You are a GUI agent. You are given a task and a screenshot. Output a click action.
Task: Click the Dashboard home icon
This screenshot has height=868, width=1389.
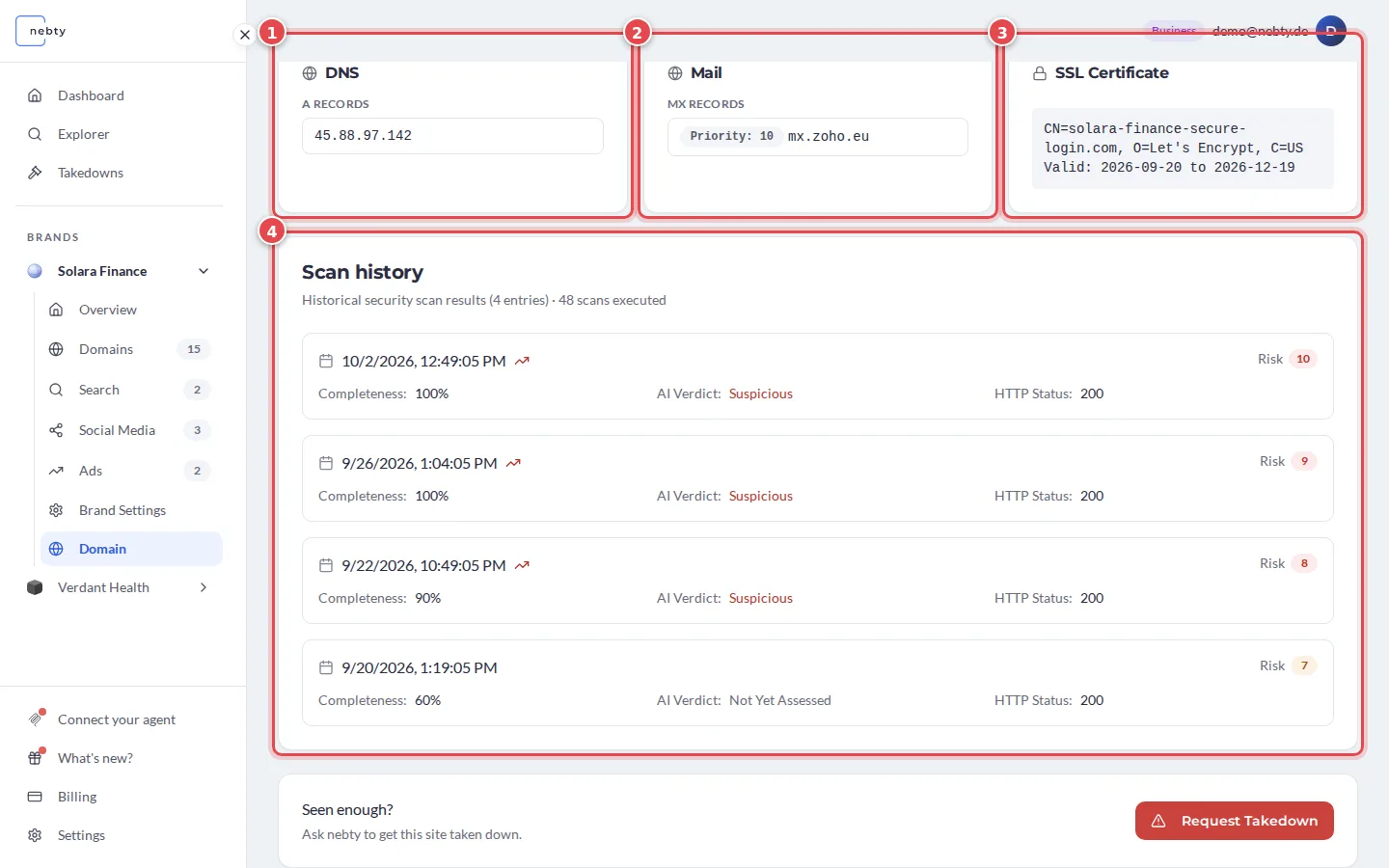pyautogui.click(x=35, y=95)
